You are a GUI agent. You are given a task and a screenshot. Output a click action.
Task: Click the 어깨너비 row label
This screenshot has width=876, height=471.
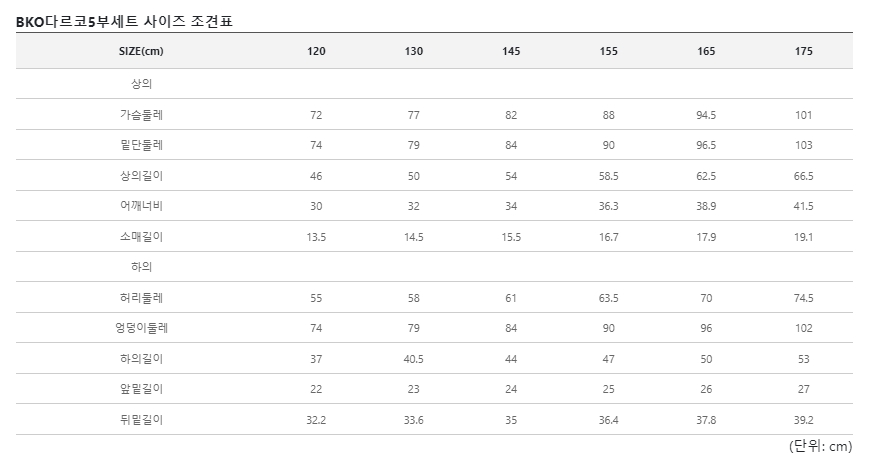click(x=141, y=206)
